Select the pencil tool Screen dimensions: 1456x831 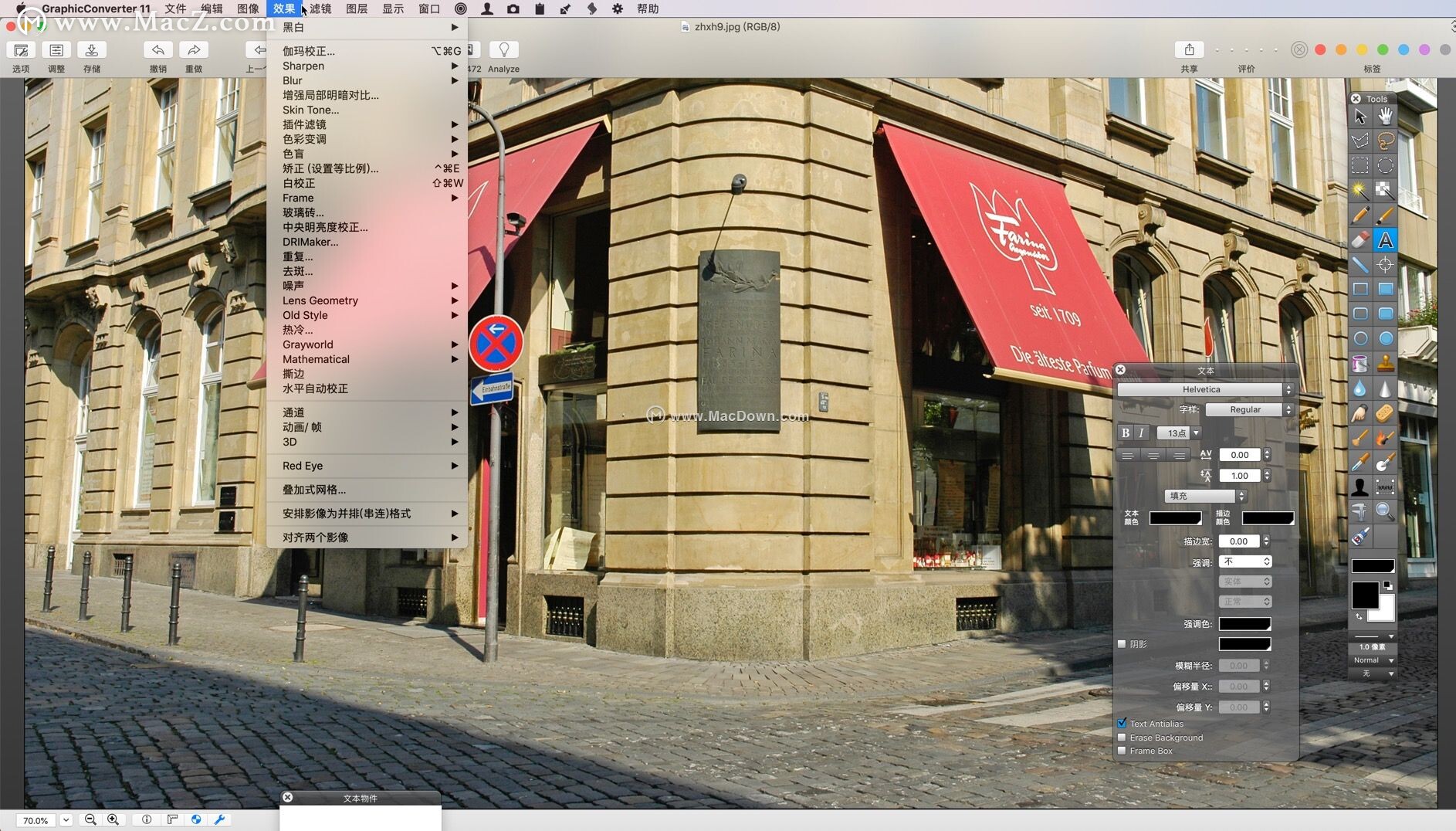(x=1360, y=215)
